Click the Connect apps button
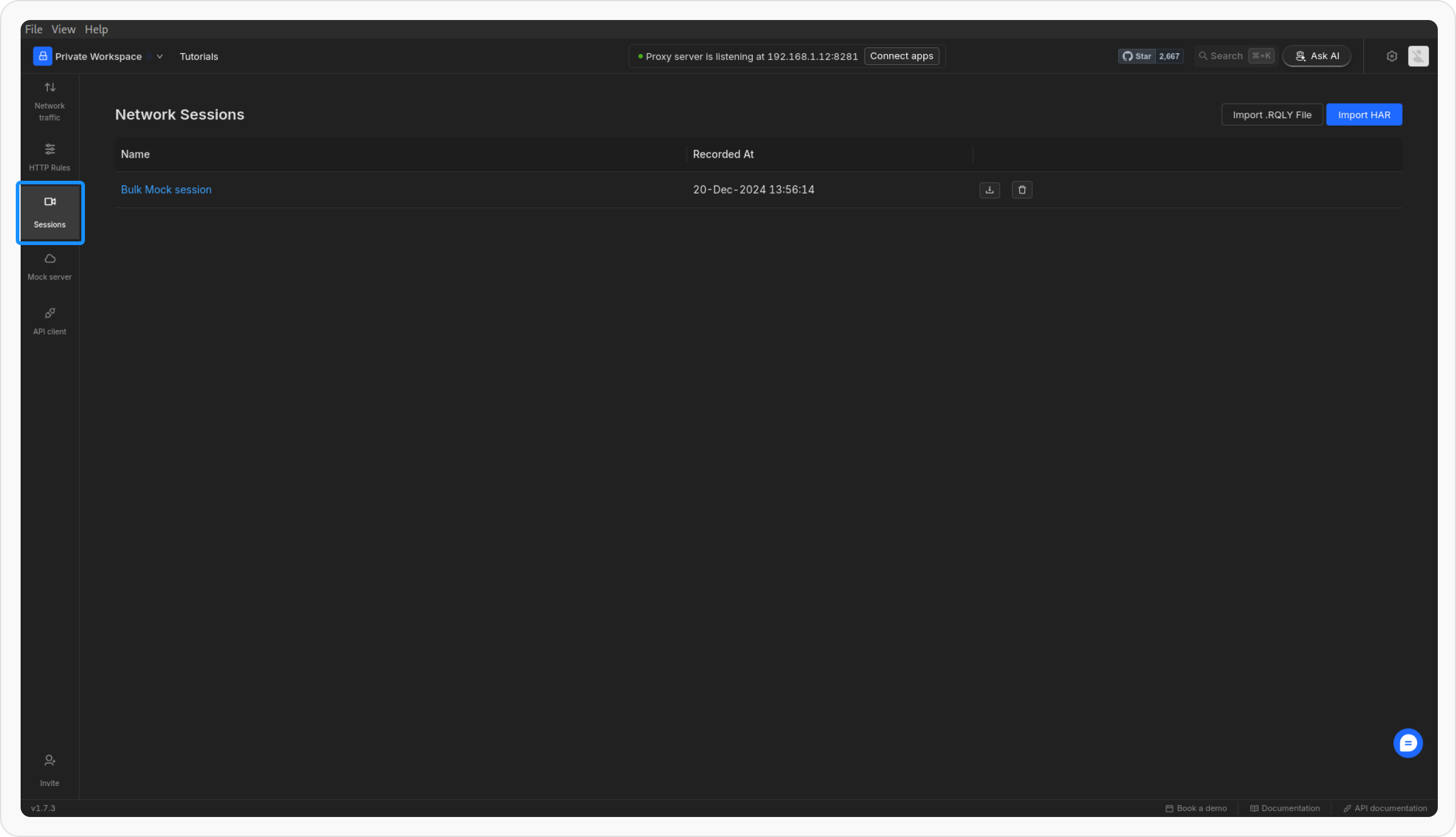Image resolution: width=1456 pixels, height=837 pixels. [902, 56]
